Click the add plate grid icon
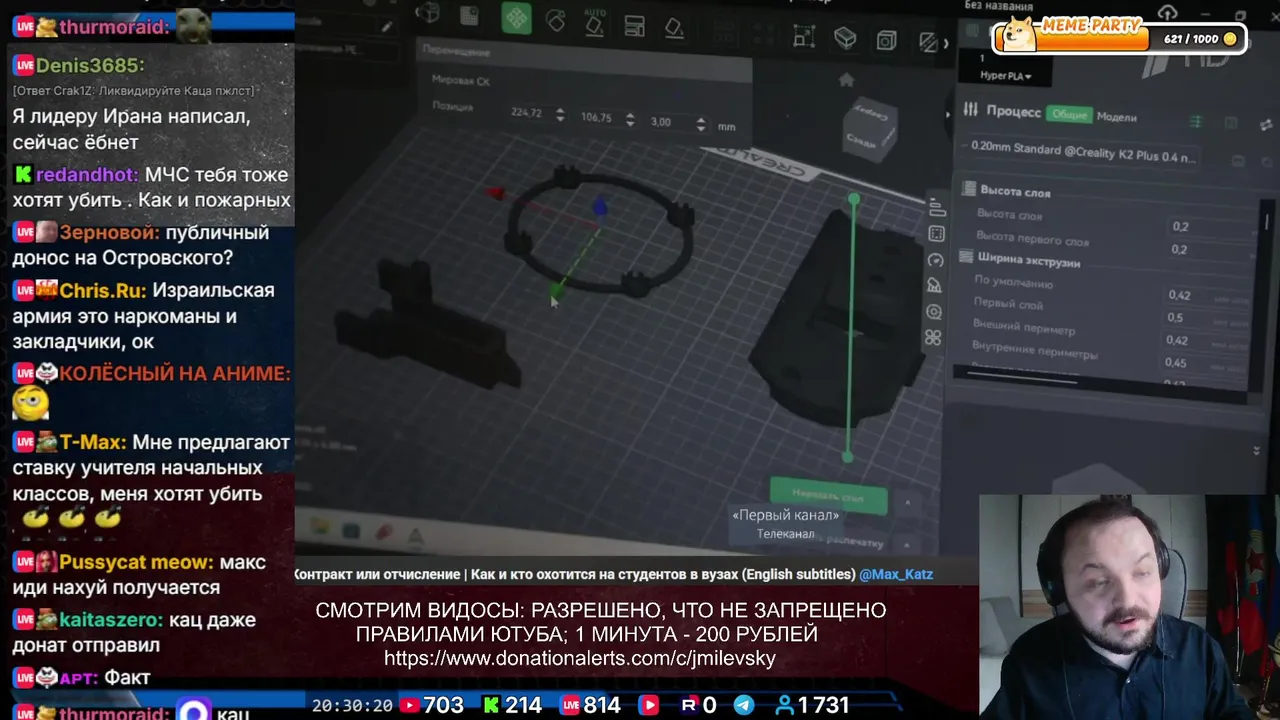1280x720 pixels. [x=468, y=15]
